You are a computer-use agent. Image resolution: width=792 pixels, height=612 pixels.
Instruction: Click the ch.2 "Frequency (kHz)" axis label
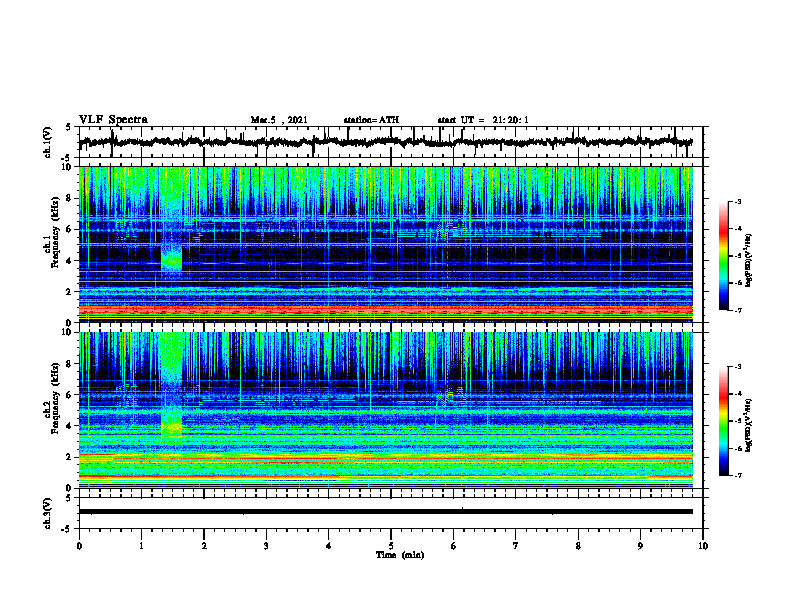(55, 398)
